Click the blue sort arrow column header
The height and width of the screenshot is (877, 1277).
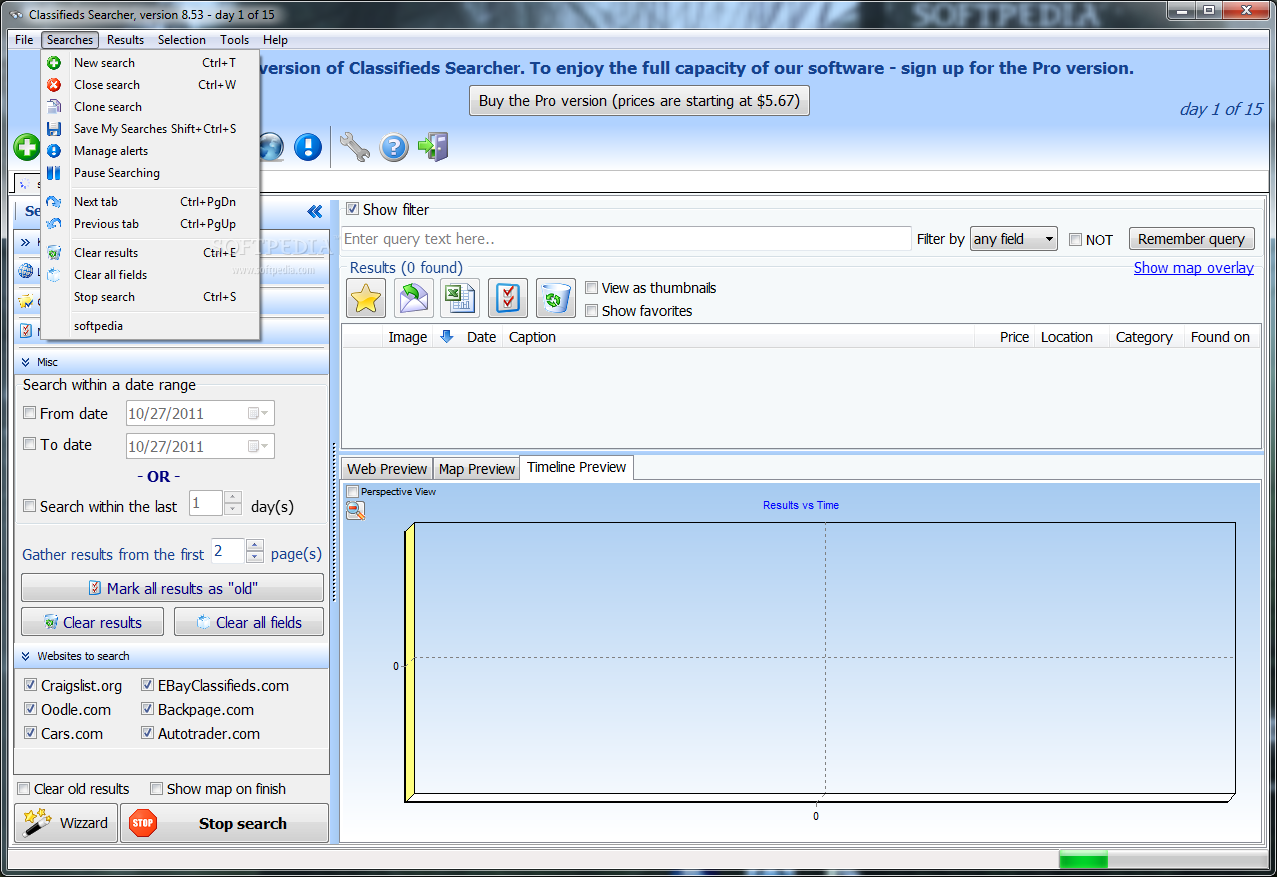pyautogui.click(x=447, y=337)
